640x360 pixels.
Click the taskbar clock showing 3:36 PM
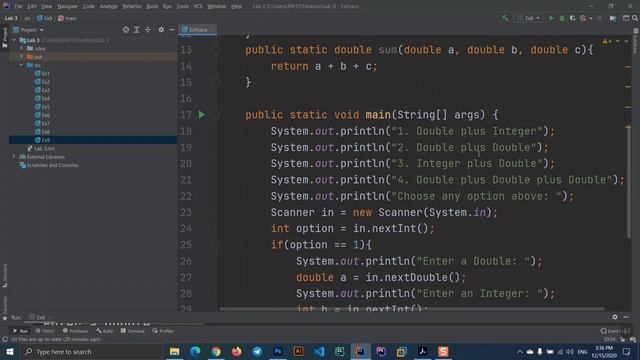tap(604, 351)
